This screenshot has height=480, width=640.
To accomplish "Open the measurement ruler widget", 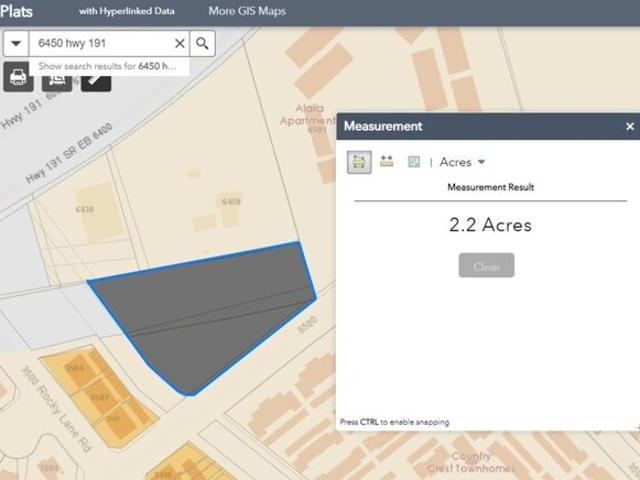I will 96,79.
